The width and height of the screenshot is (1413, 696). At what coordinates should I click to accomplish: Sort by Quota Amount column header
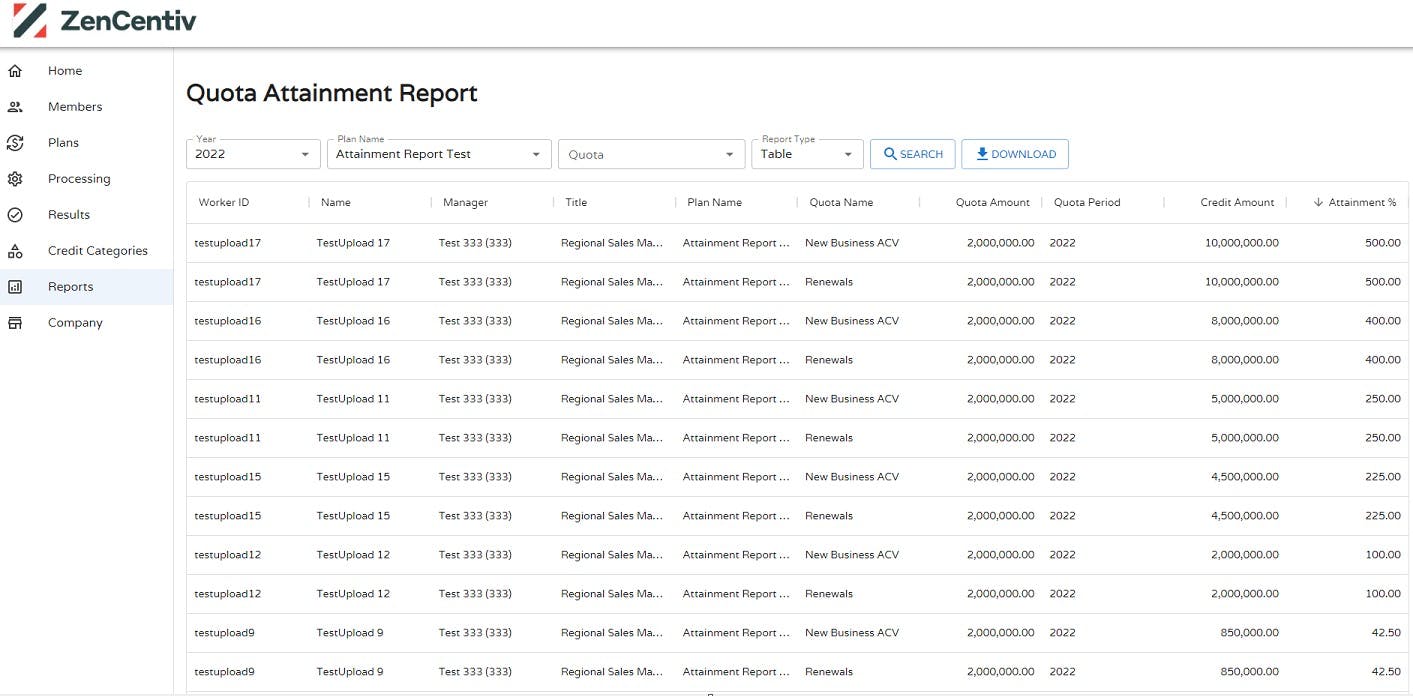[x=993, y=202]
